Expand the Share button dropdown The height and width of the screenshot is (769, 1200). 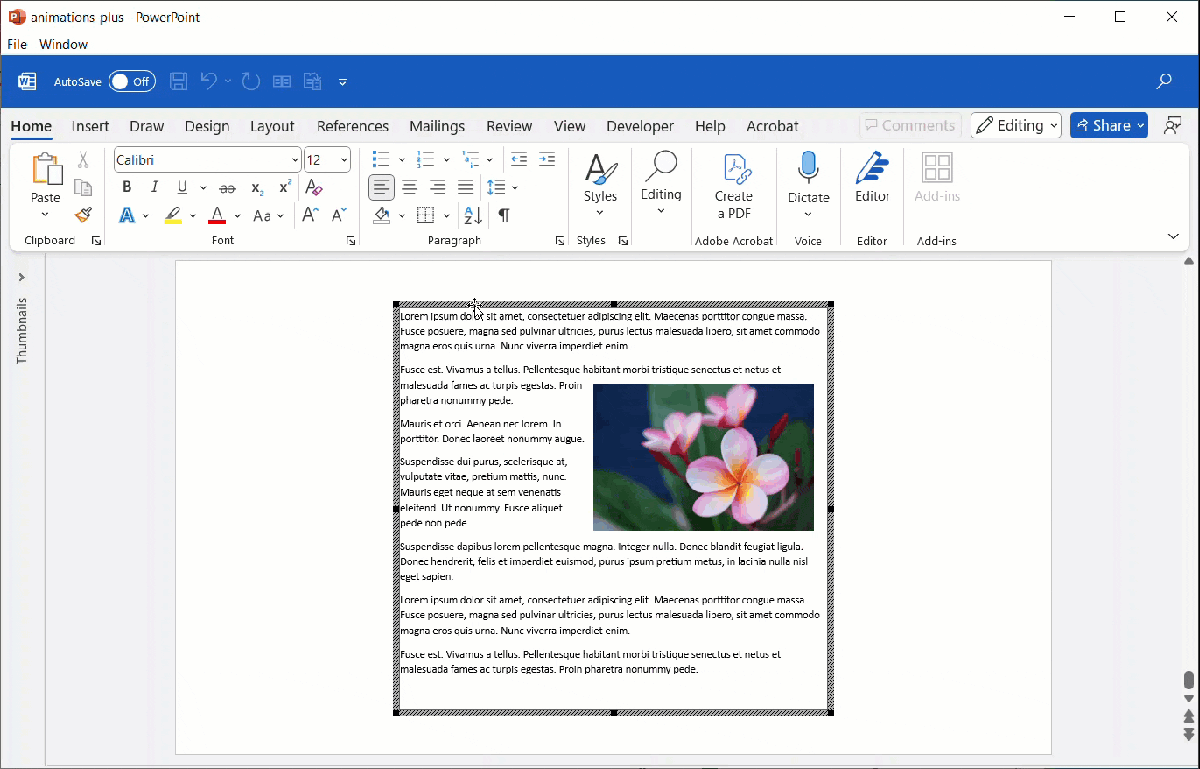point(1140,125)
